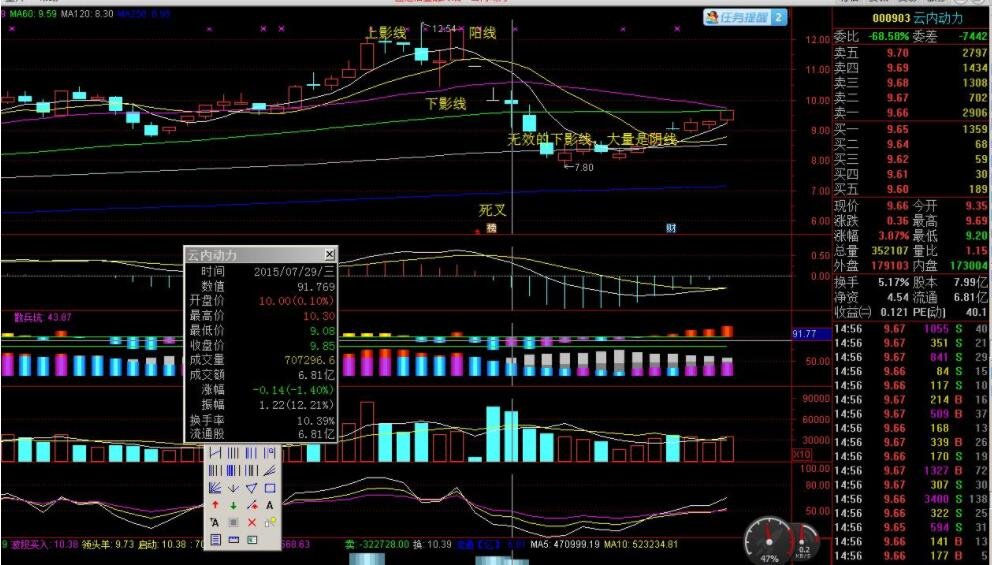Click the trade row with volume 1055

(x=911, y=329)
